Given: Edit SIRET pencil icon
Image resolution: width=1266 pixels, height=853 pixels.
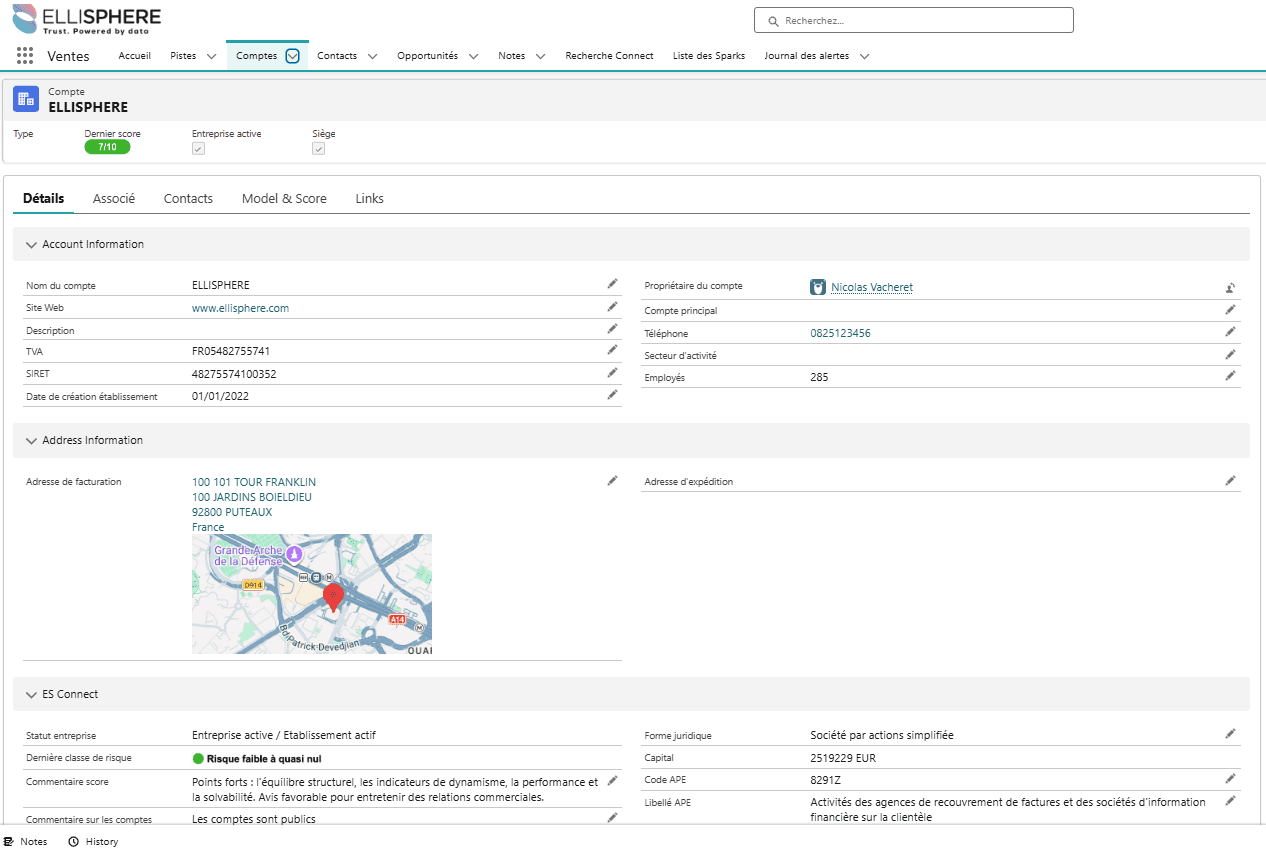Looking at the screenshot, I should 612,372.
